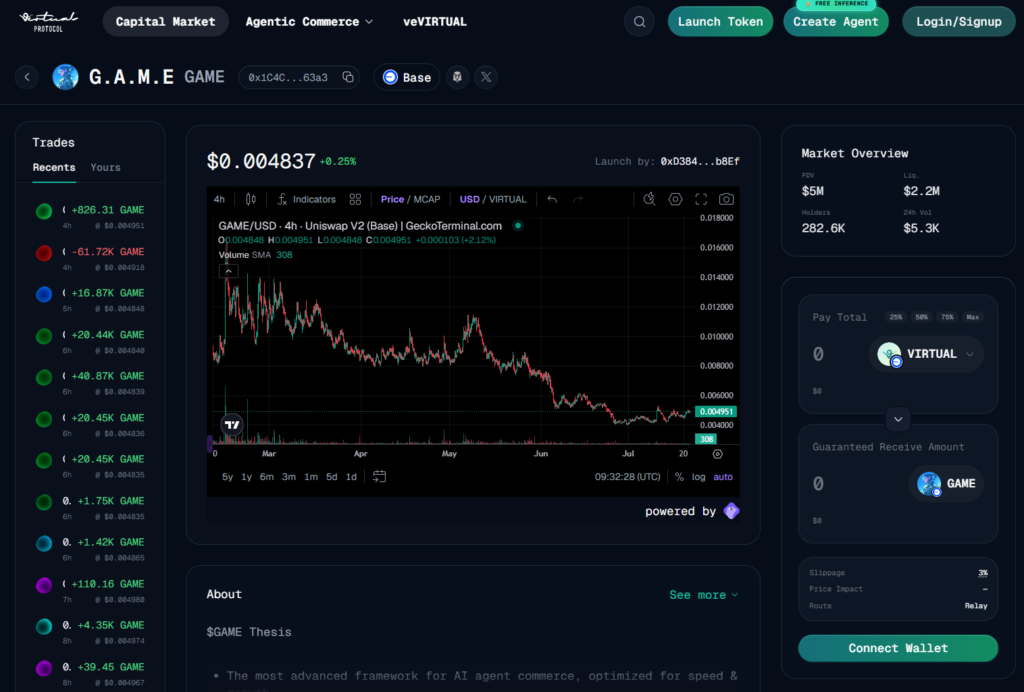Screen dimensions: 1024x692
Task: Open the 4h interval dropdown
Action: pyautogui.click(x=219, y=199)
